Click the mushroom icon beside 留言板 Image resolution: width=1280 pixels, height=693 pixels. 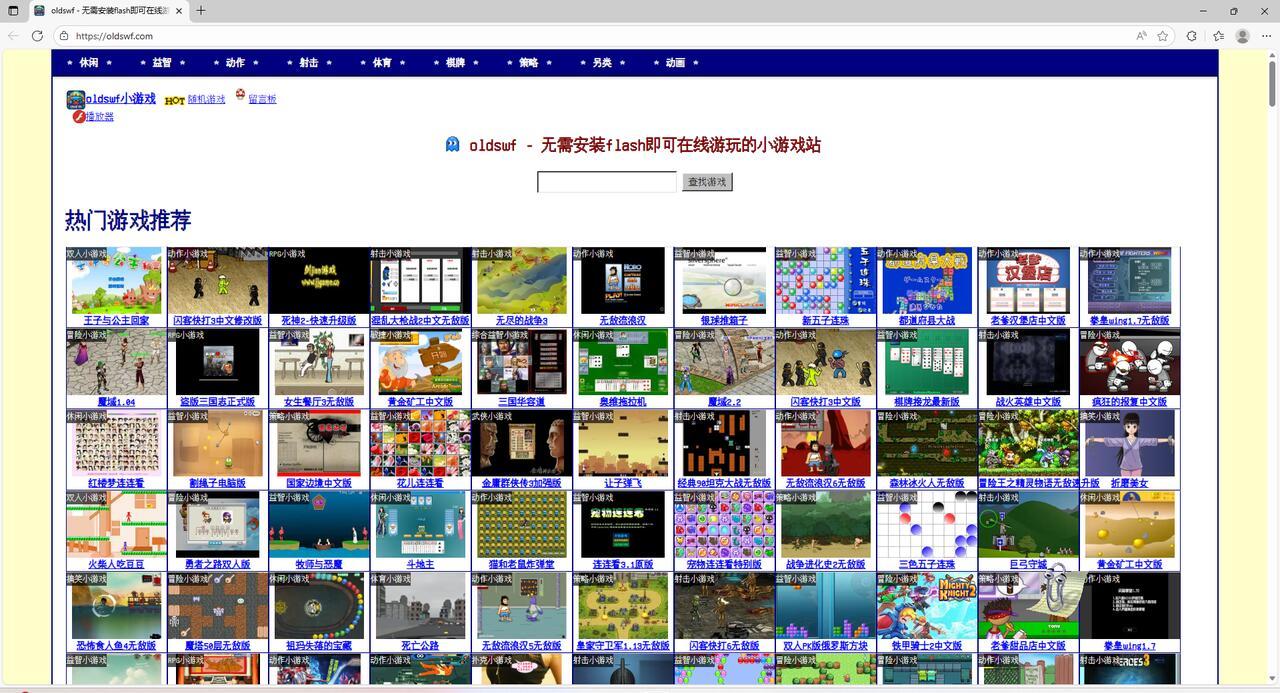point(240,95)
